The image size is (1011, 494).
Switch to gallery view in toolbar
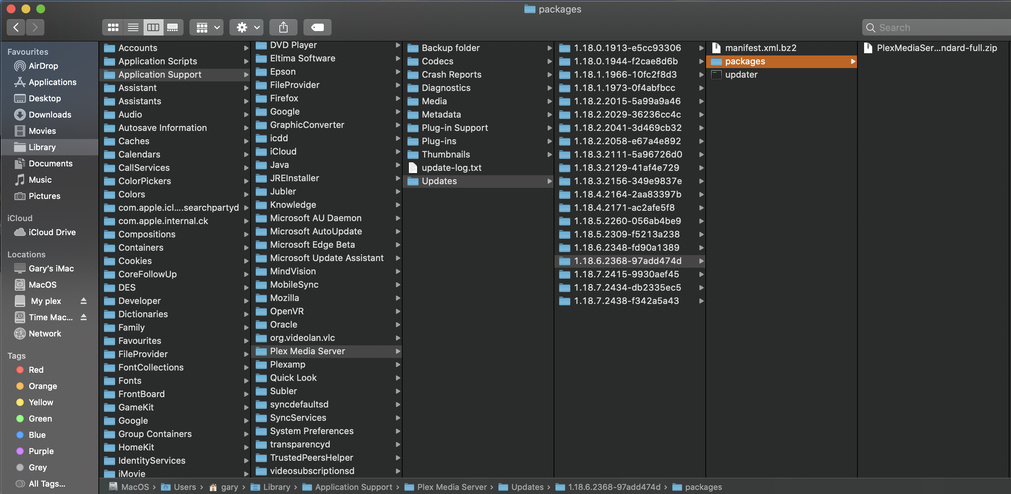(x=173, y=27)
